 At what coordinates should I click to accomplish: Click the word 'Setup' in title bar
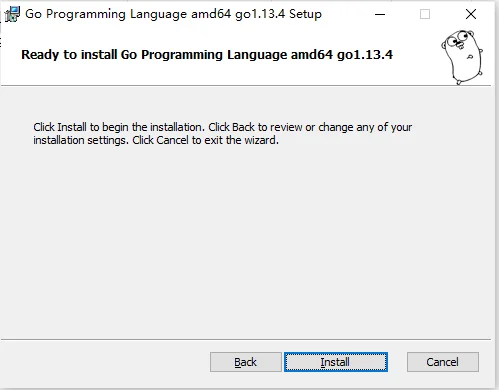coord(305,14)
